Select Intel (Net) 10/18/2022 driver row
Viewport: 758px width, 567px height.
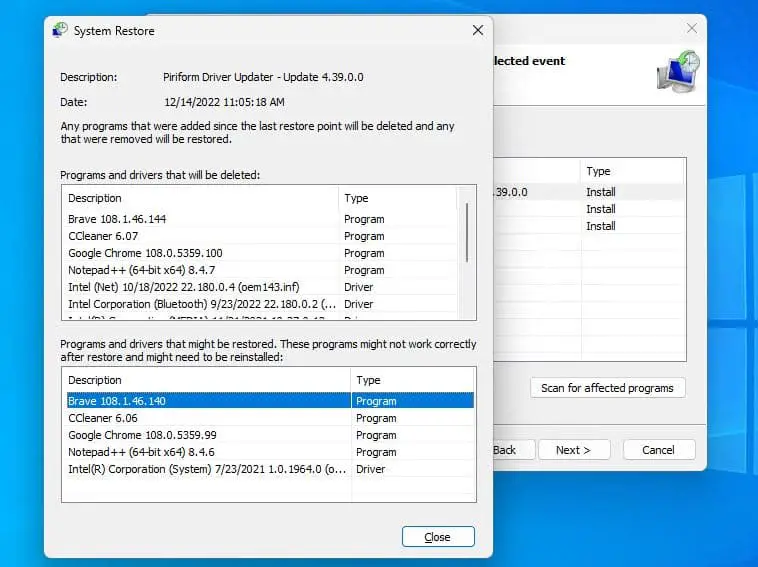click(x=261, y=287)
